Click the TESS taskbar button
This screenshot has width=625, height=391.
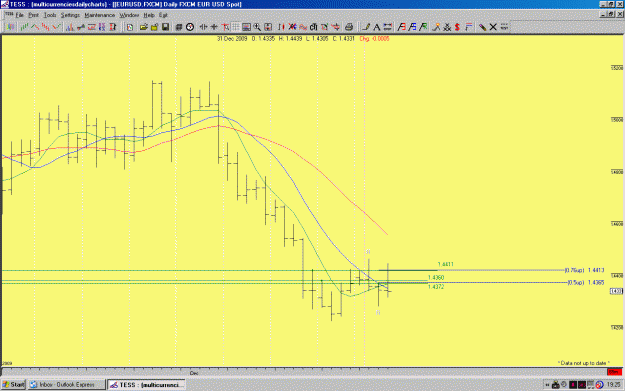tap(147, 385)
